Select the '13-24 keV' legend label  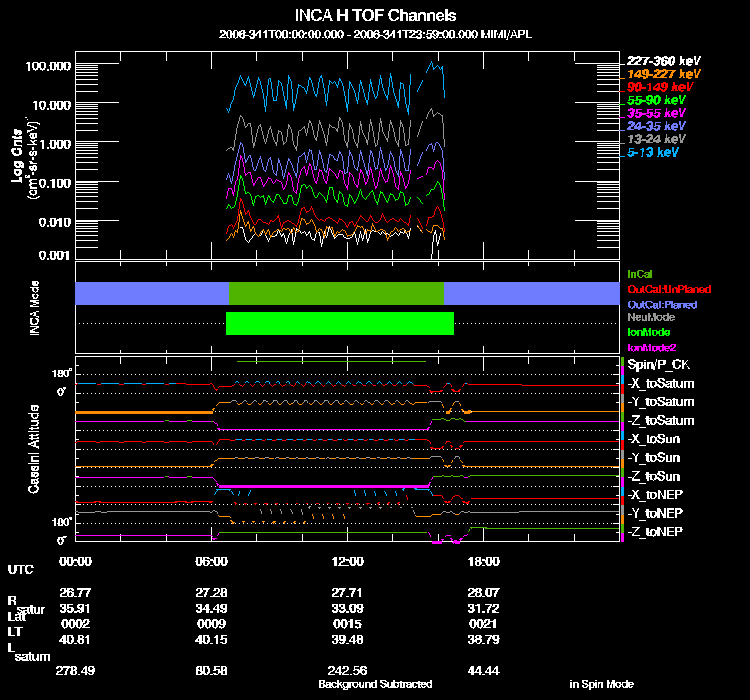[x=656, y=139]
